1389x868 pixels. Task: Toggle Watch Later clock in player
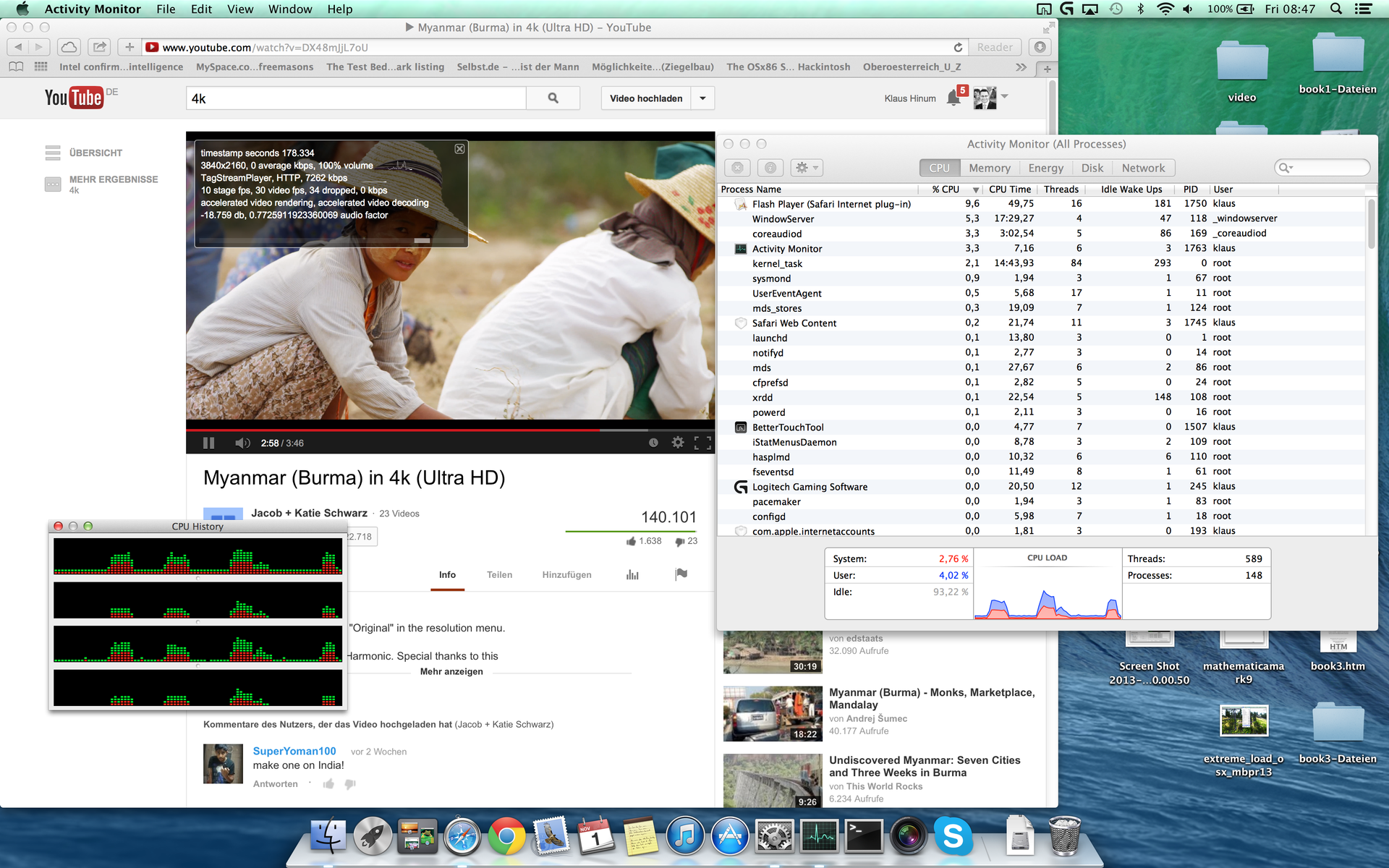[x=653, y=443]
